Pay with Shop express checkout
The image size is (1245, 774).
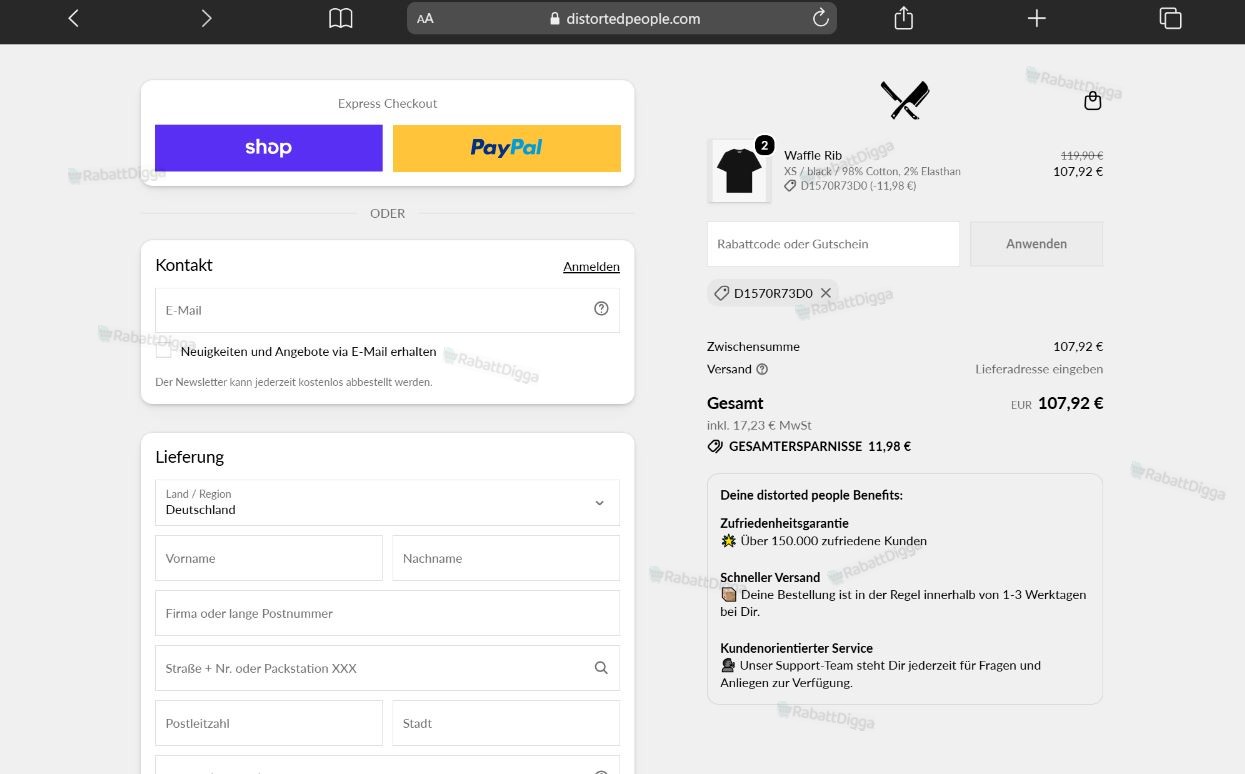coord(269,148)
